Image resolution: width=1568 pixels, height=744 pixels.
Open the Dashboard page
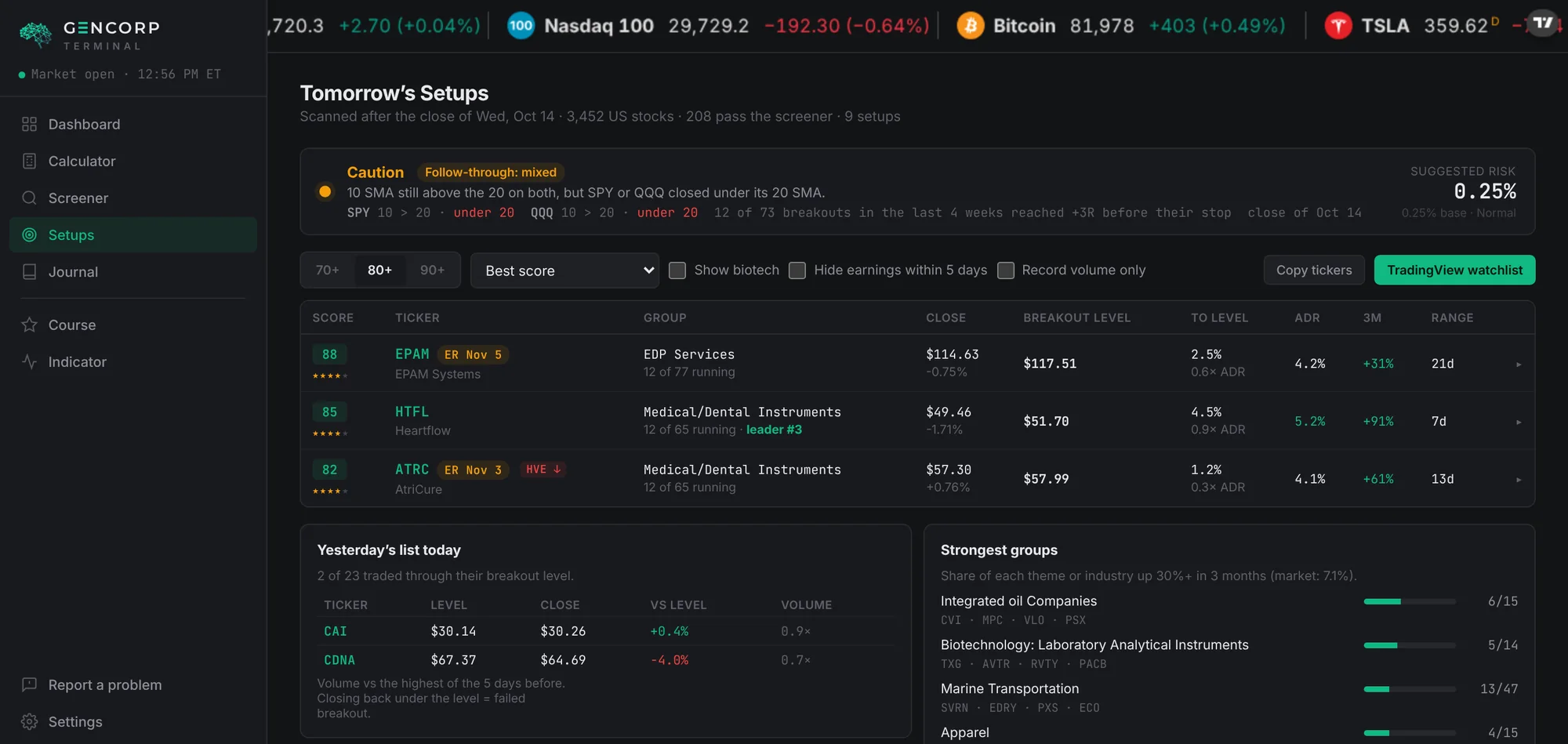[133, 124]
